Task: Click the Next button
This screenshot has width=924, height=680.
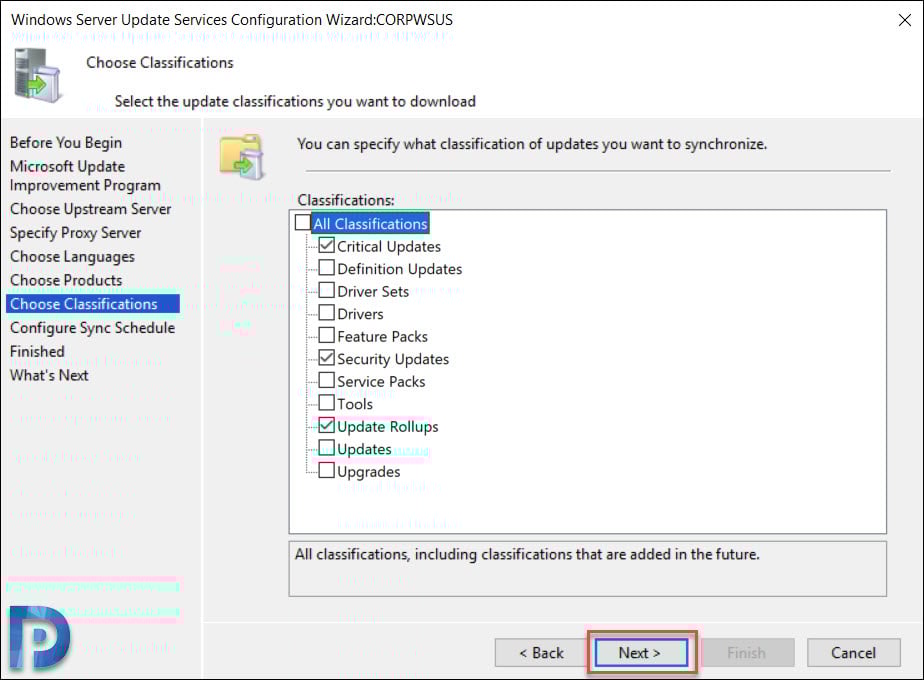Action: [641, 653]
